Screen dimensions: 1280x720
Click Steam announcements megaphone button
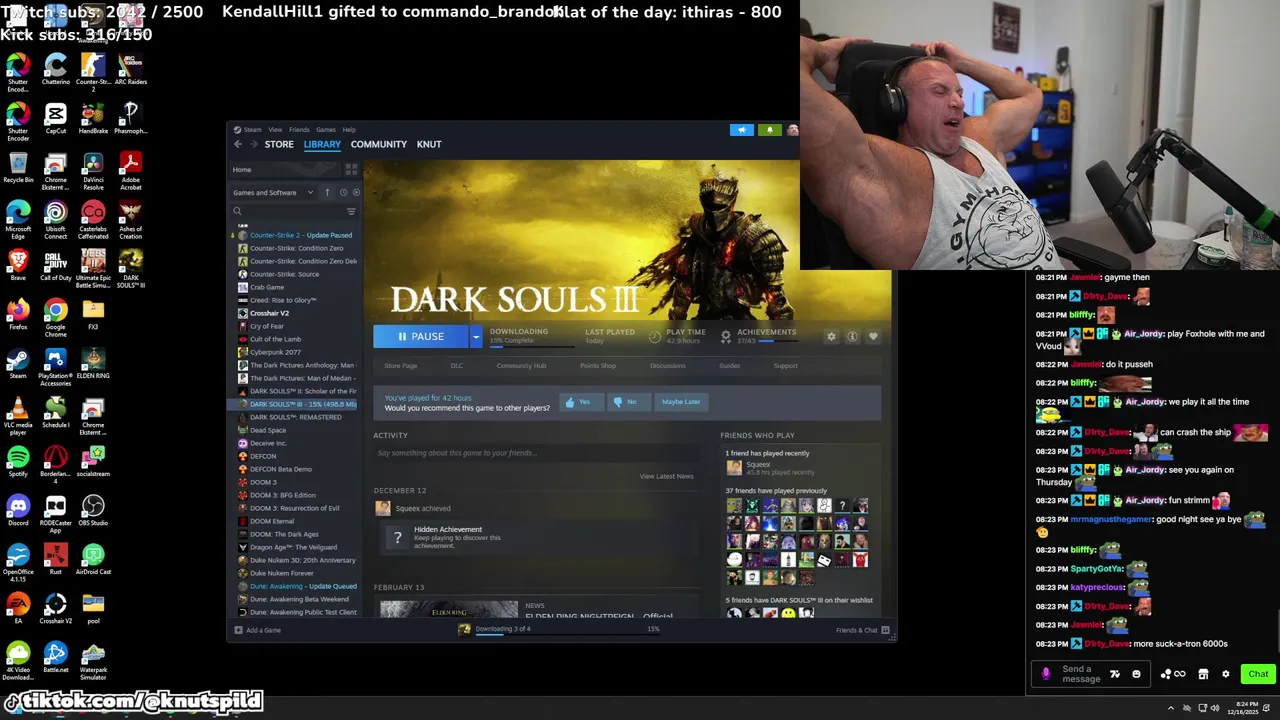click(742, 130)
